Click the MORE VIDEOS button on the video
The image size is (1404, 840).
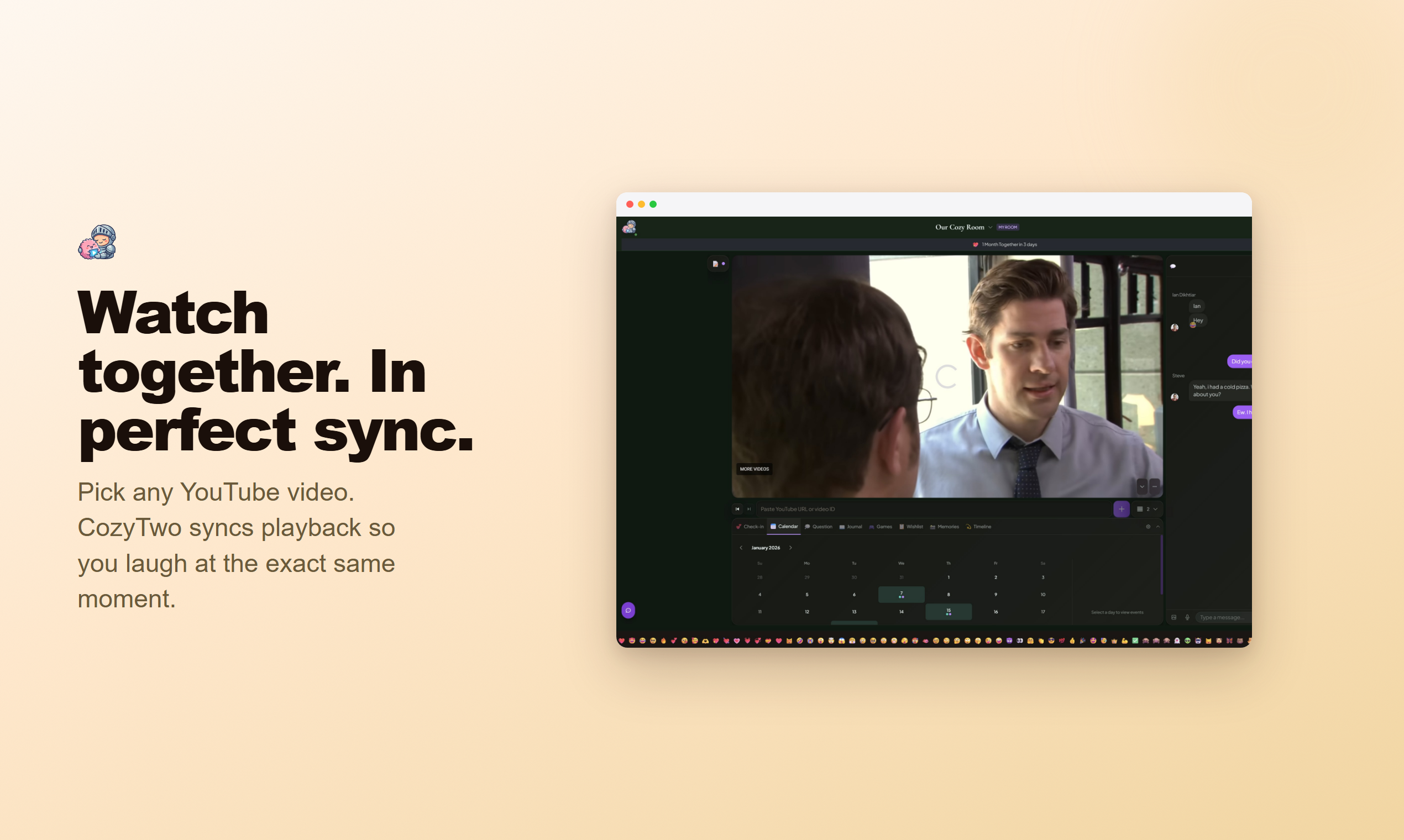click(x=754, y=469)
